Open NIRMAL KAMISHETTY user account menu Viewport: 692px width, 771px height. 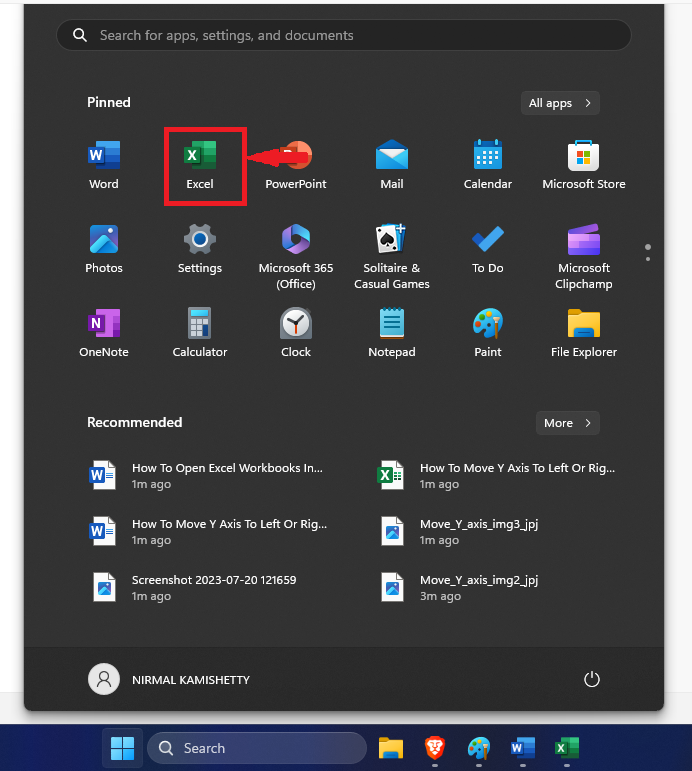click(x=169, y=680)
